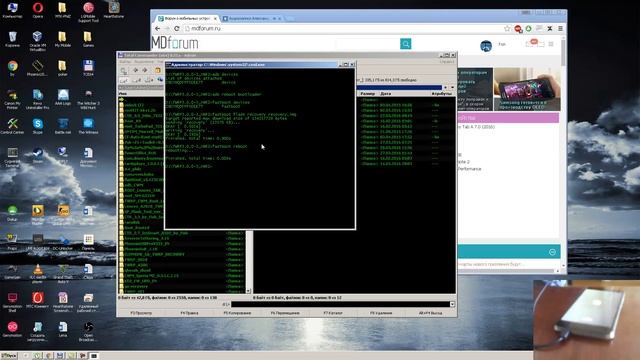The height and width of the screenshot is (360, 640).
Task: Open the Open Broadcaster desktop icon
Action: pos(88,331)
